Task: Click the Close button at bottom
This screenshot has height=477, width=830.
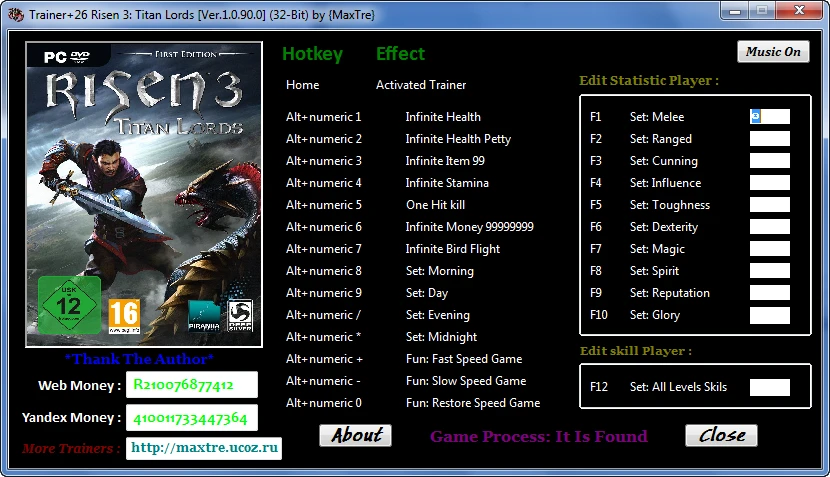Action: click(721, 435)
